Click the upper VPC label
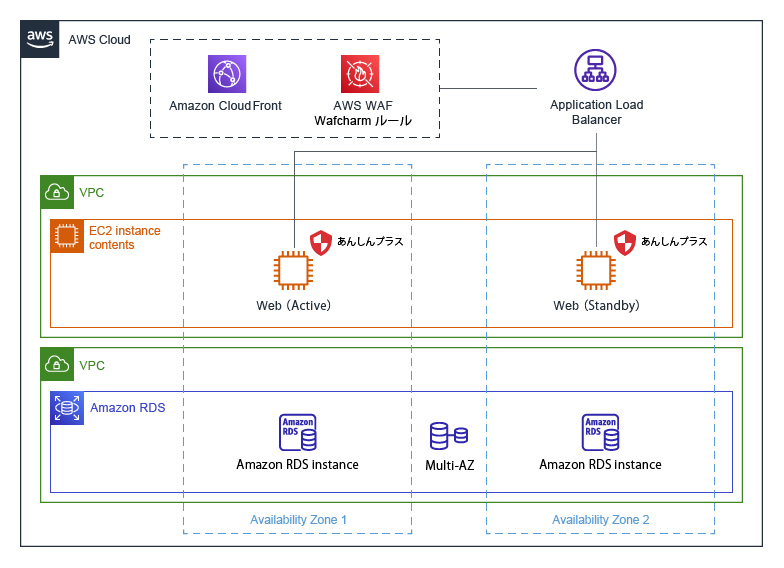Image resolution: width=784 pixels, height=568 pixels. click(x=92, y=192)
